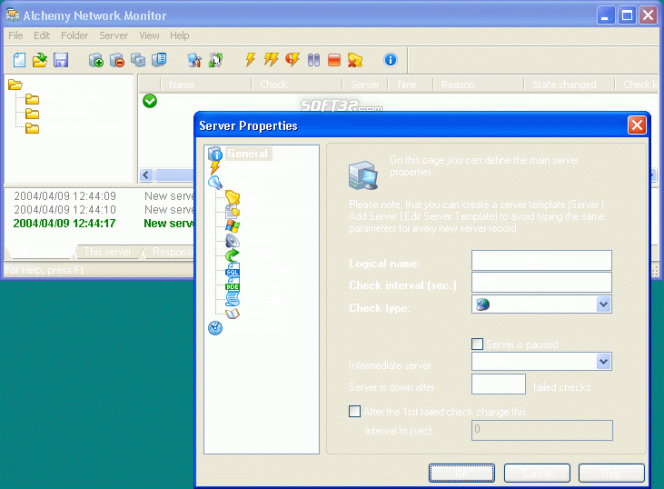Select the third subfolder in main window tree

[x=32, y=128]
